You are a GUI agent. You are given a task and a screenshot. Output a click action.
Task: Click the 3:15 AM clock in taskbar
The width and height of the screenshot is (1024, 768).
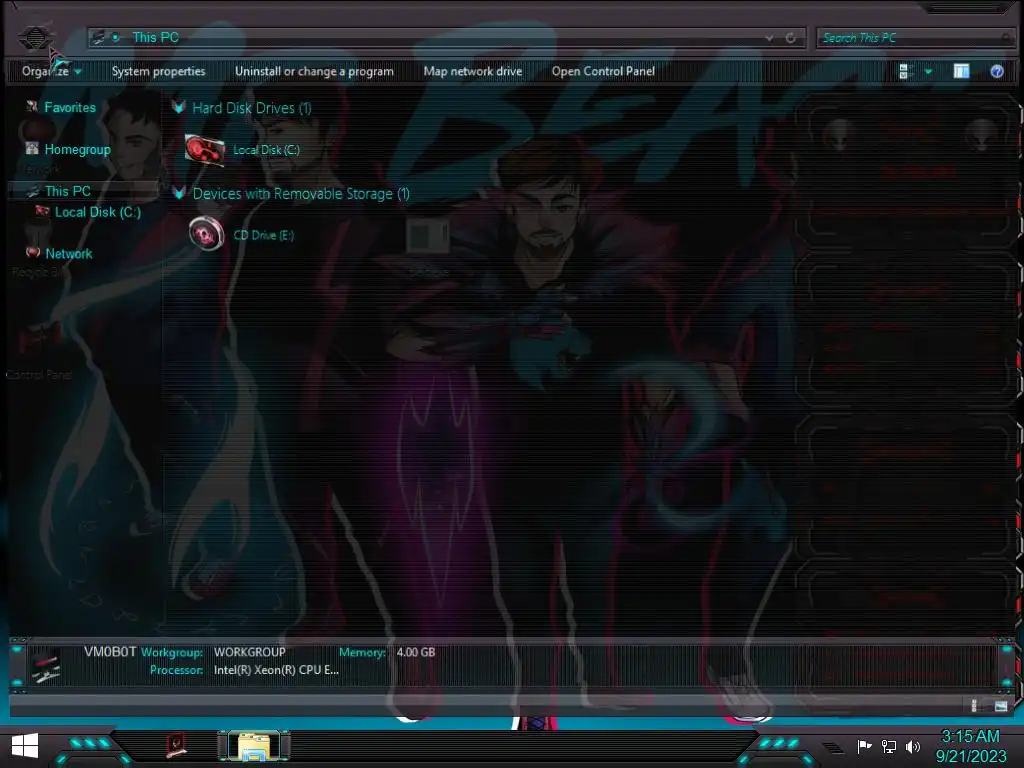point(970,736)
